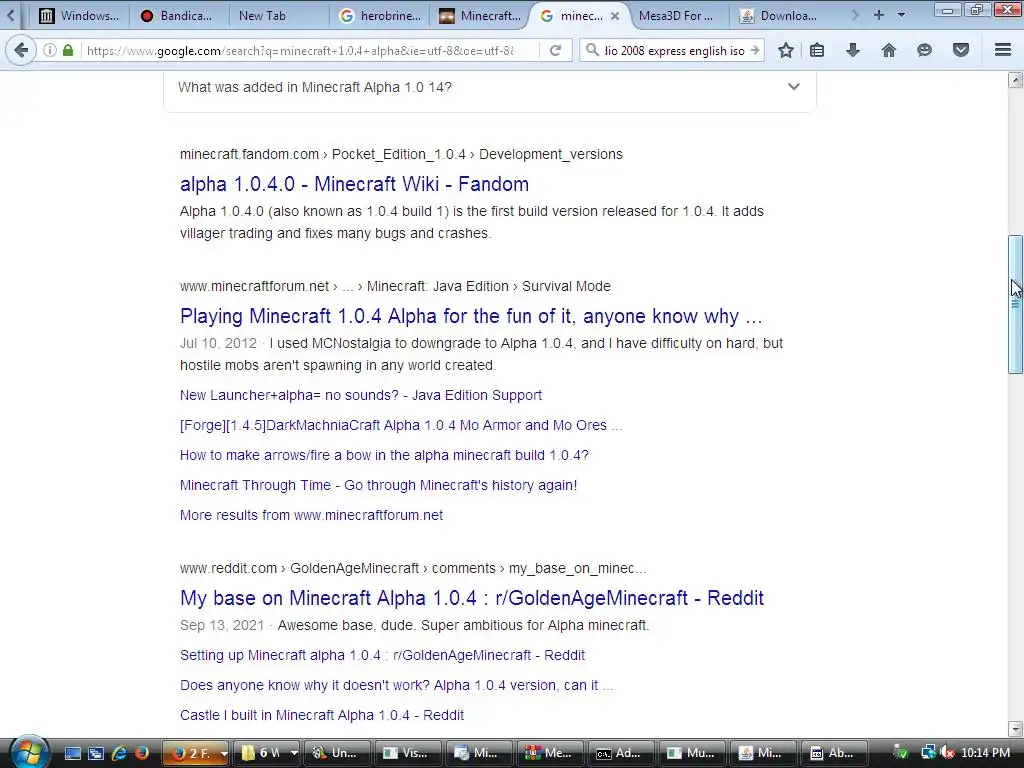This screenshot has width=1024, height=768.
Task: Open the tray volume muted icon
Action: [946, 753]
